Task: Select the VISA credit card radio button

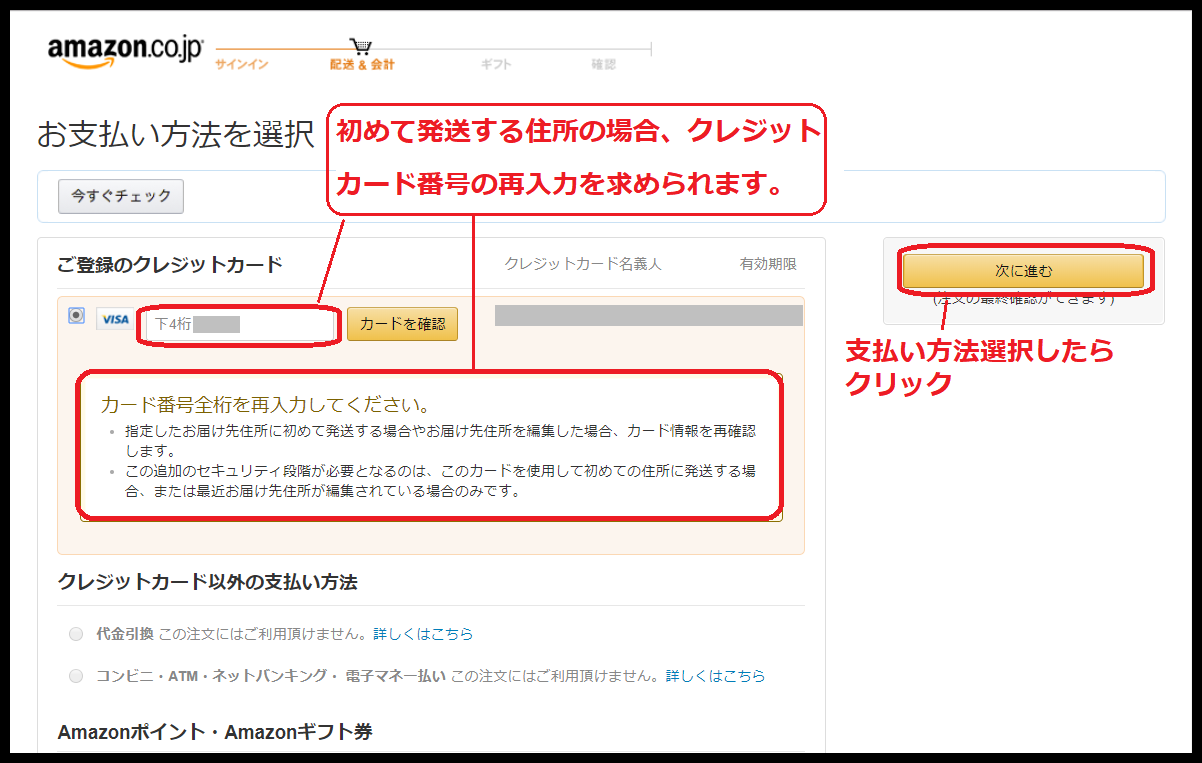Action: pyautogui.click(x=76, y=315)
